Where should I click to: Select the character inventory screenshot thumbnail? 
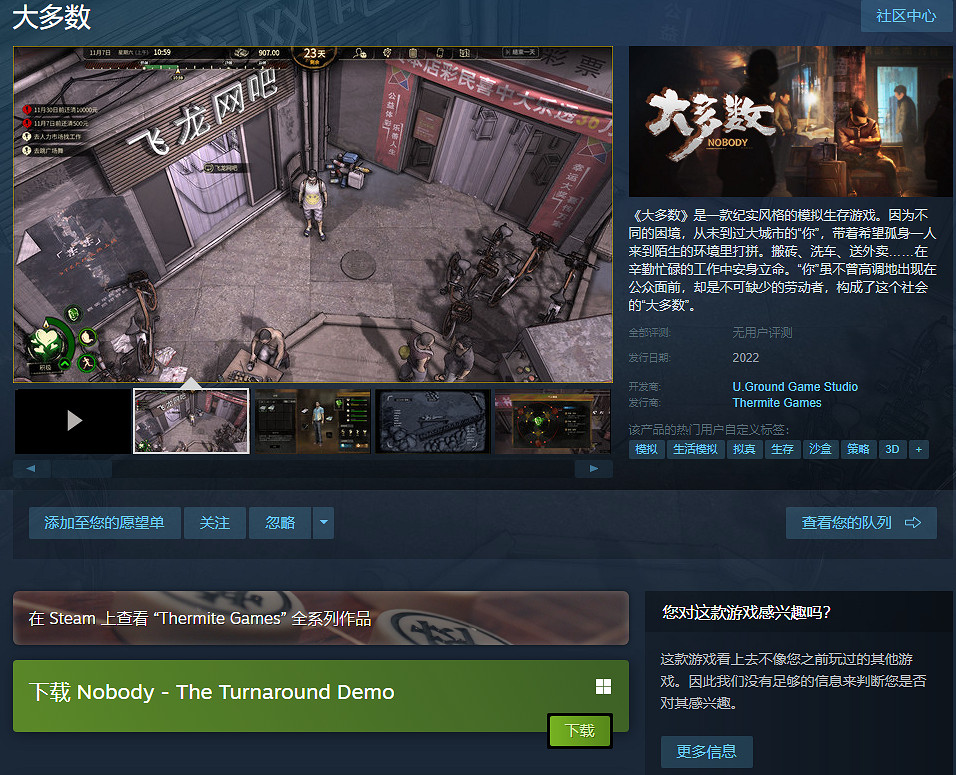(x=311, y=421)
